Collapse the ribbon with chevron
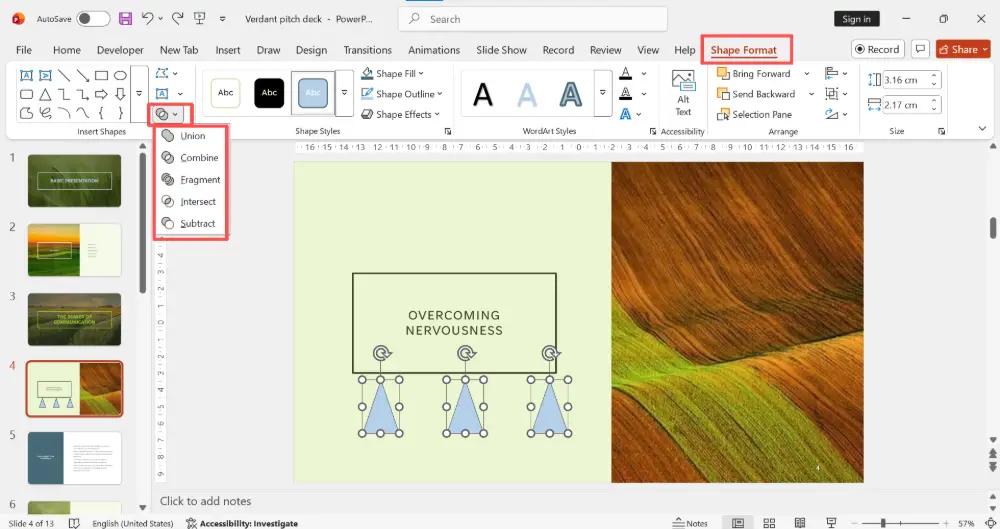Image resolution: width=1000 pixels, height=529 pixels. [982, 129]
